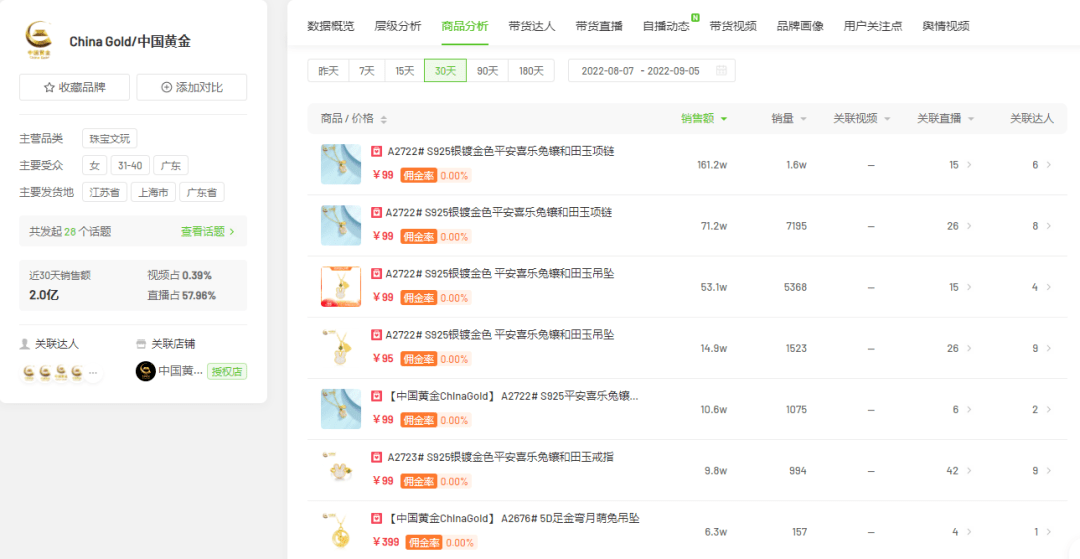Click the 中国黄… shop name
The width and height of the screenshot is (1080, 559).
point(180,372)
